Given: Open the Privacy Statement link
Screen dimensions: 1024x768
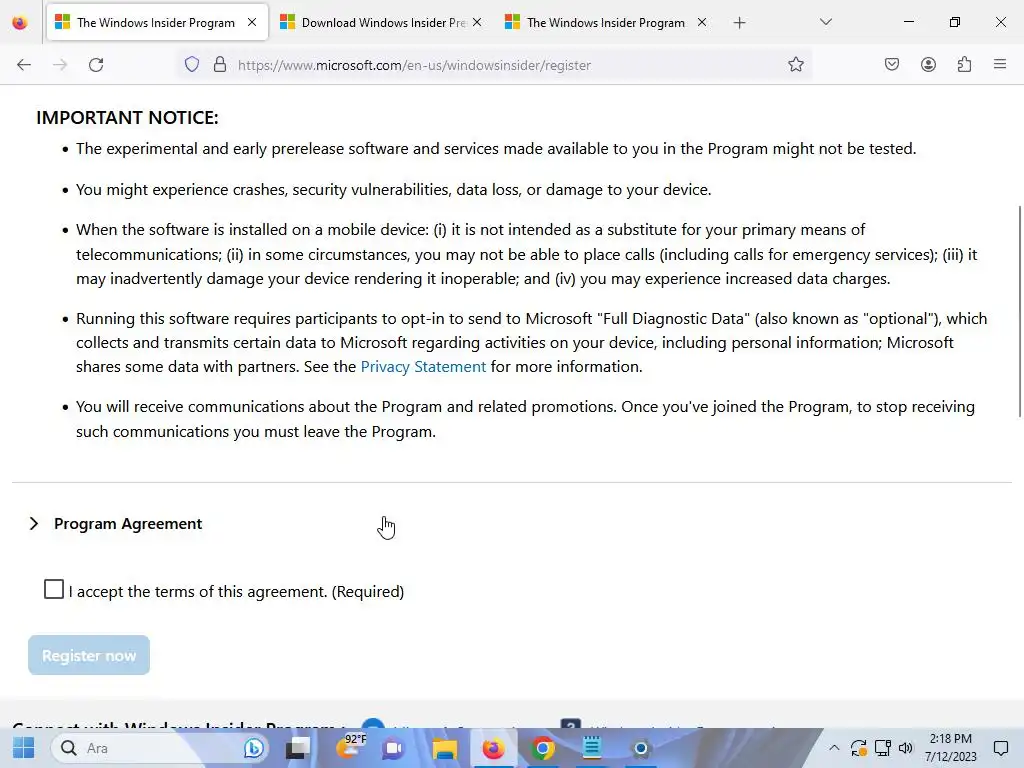Looking at the screenshot, I should (x=423, y=367).
